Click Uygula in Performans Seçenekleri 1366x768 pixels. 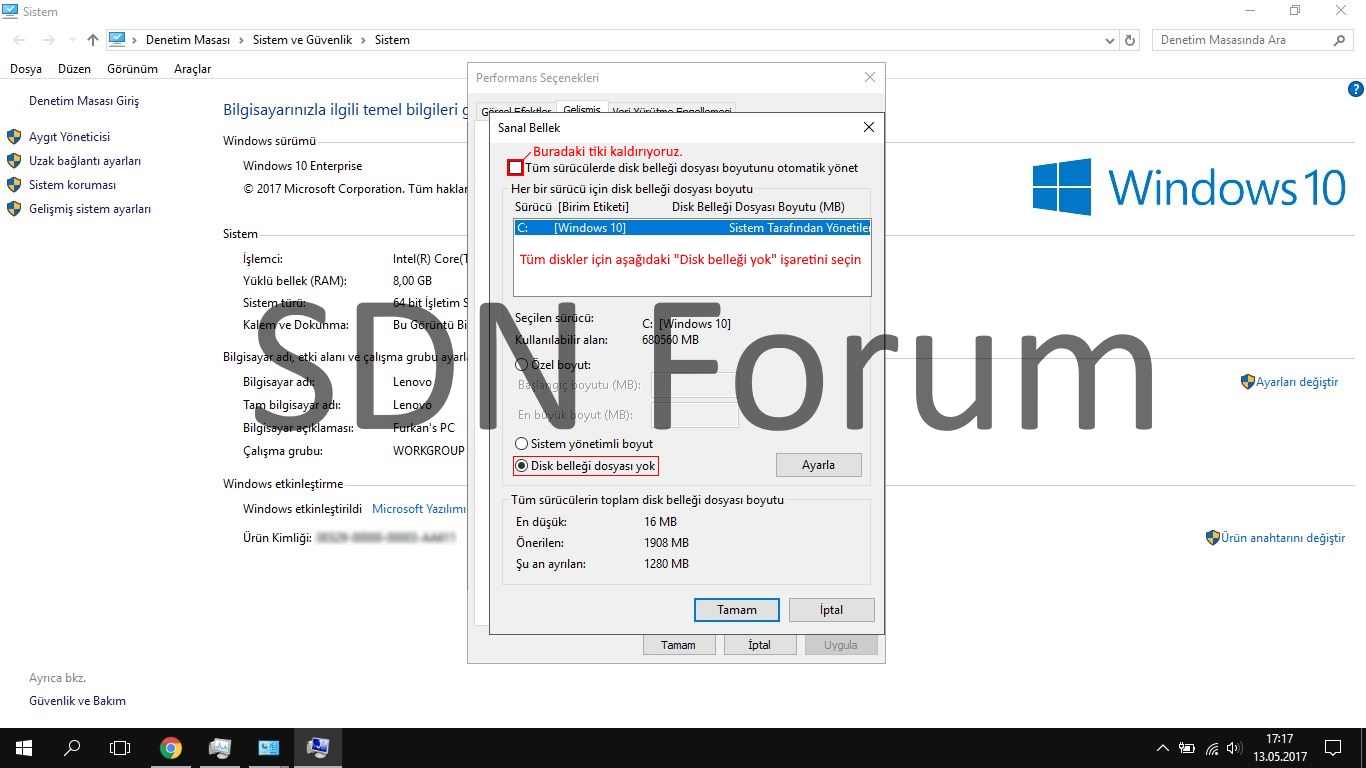click(x=841, y=645)
